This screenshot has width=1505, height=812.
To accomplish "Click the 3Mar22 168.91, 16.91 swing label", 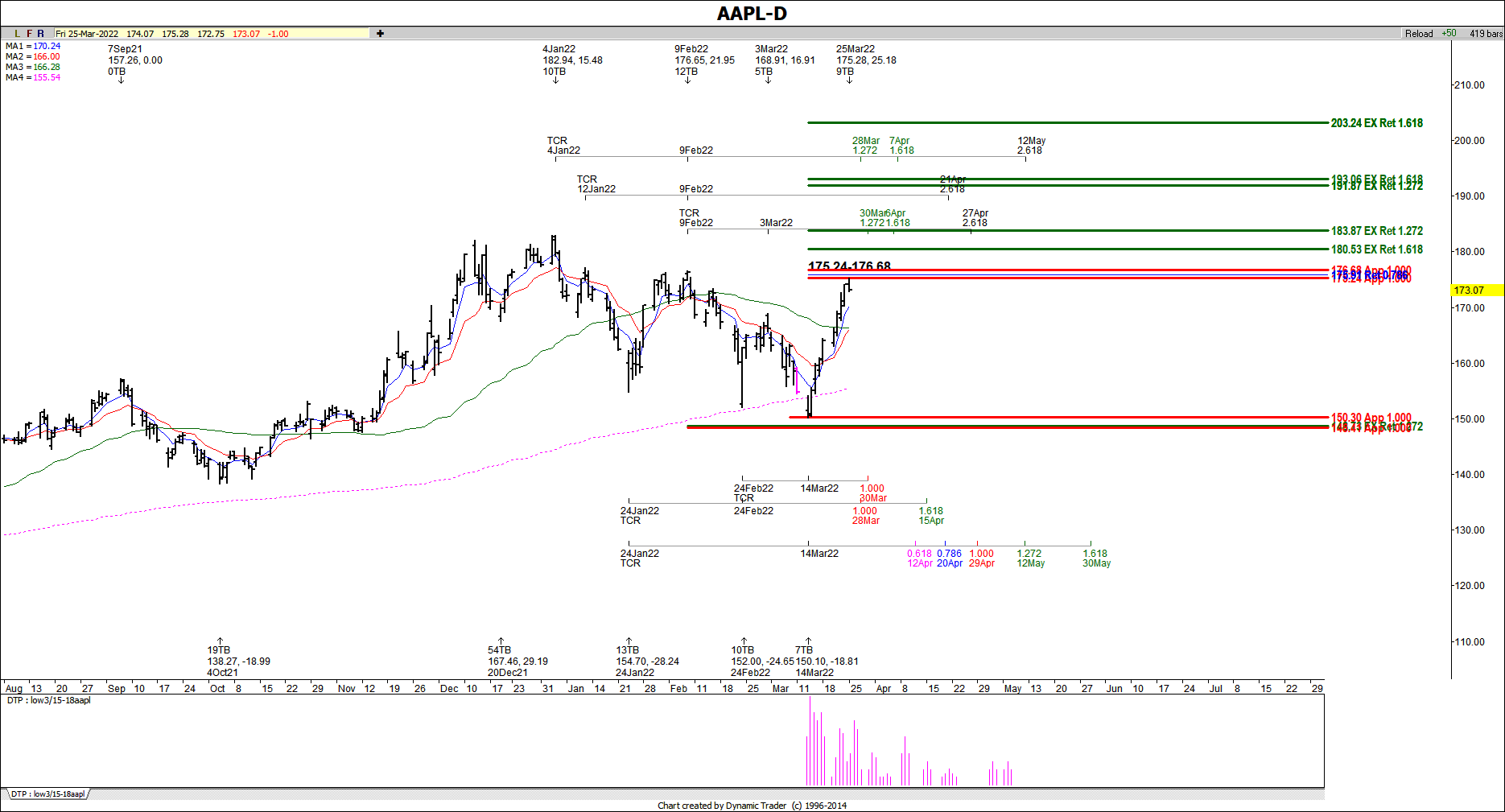I will pos(785,60).
